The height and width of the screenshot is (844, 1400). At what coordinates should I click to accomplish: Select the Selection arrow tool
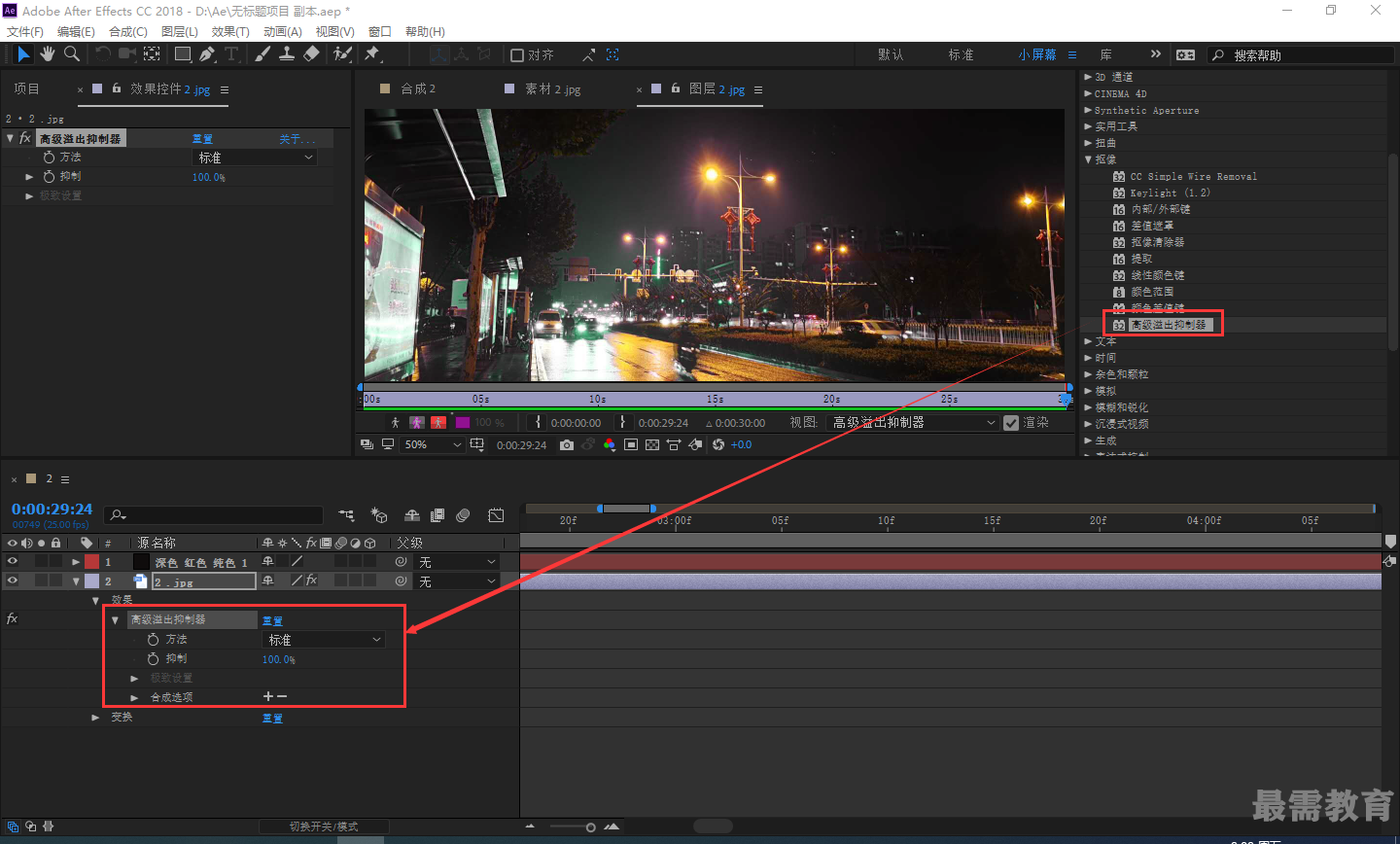tap(23, 54)
